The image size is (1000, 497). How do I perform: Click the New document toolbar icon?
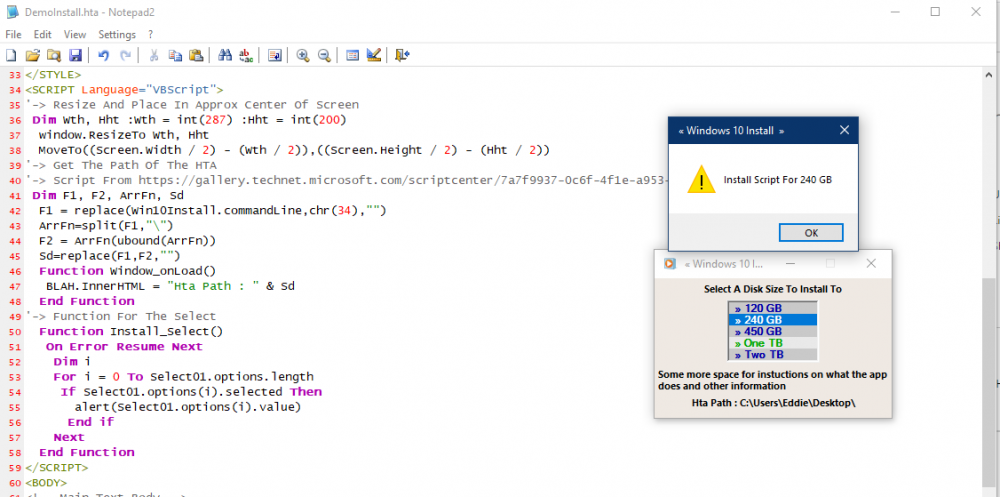tap(11, 55)
